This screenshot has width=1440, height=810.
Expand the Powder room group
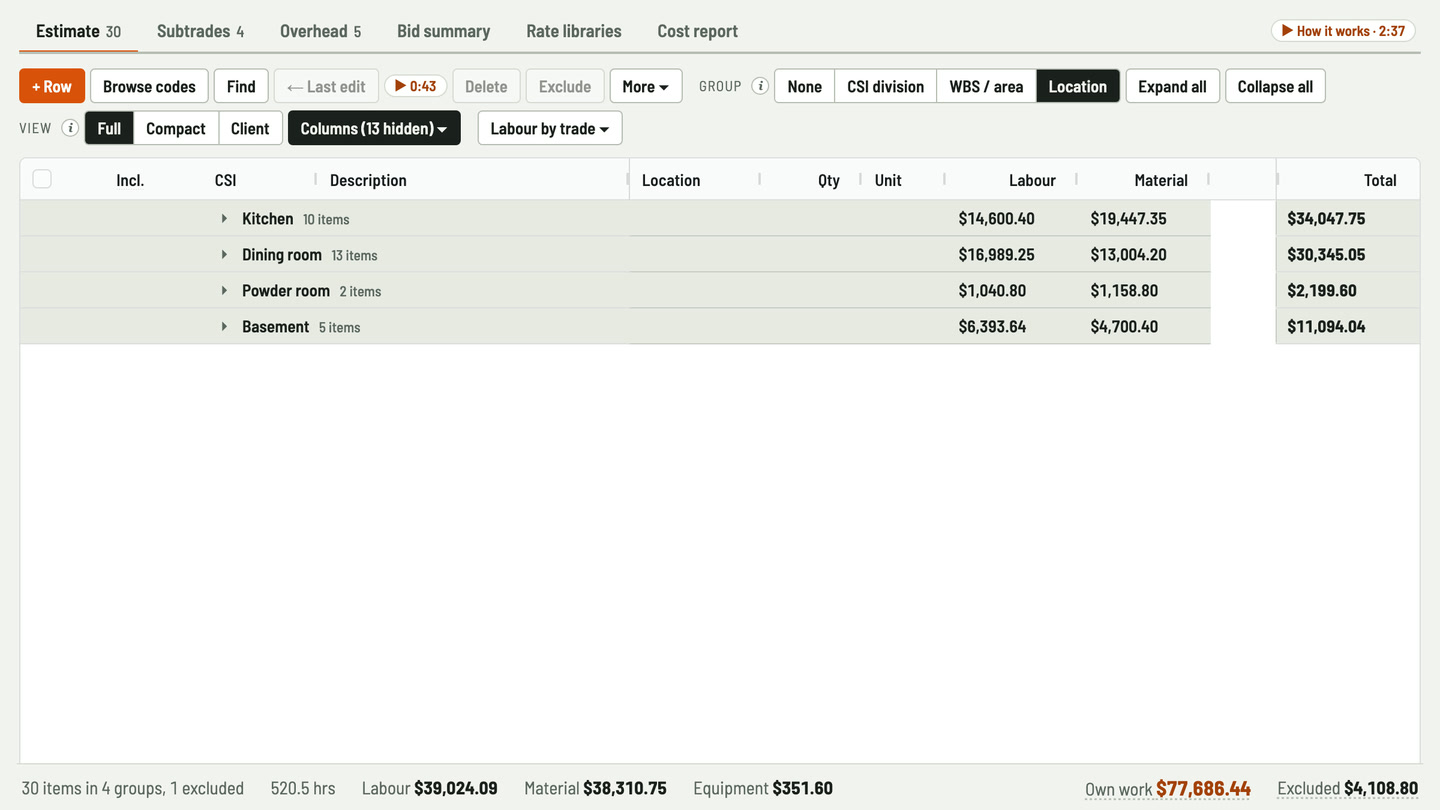coord(224,290)
